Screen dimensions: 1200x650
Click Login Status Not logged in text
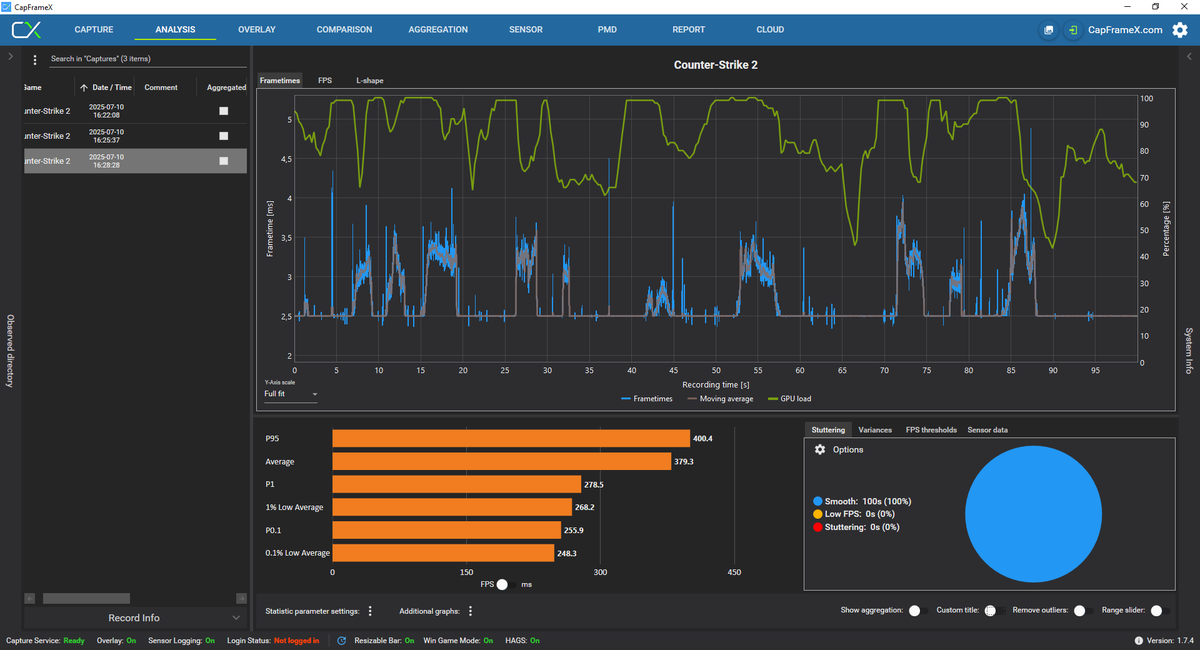click(x=273, y=640)
